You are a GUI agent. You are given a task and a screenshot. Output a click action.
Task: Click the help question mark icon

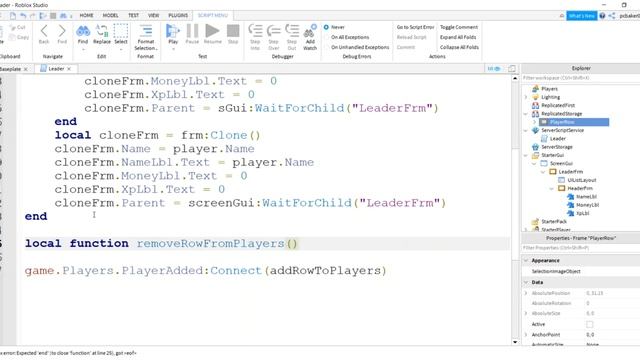coord(602,16)
